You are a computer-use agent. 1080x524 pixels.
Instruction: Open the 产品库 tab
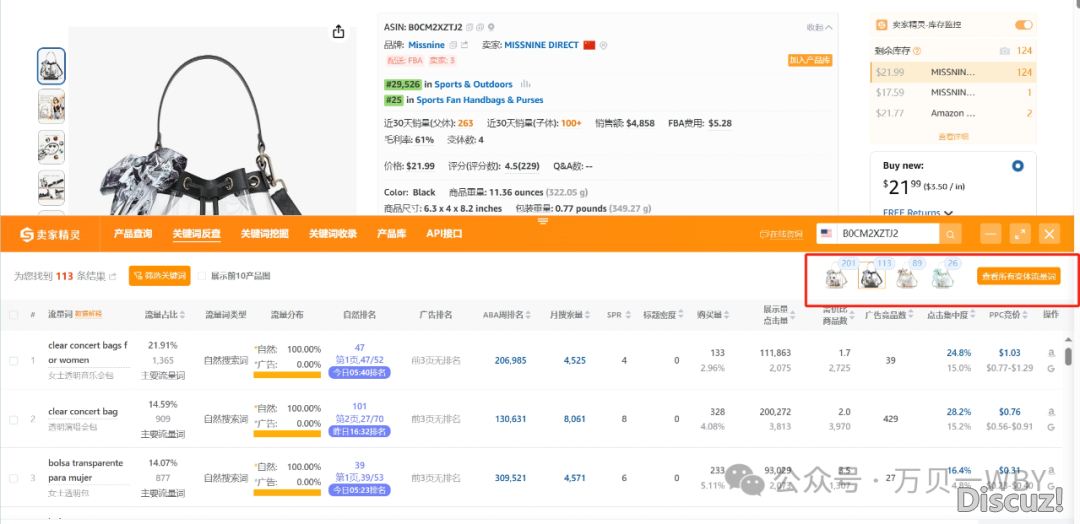[x=391, y=233]
